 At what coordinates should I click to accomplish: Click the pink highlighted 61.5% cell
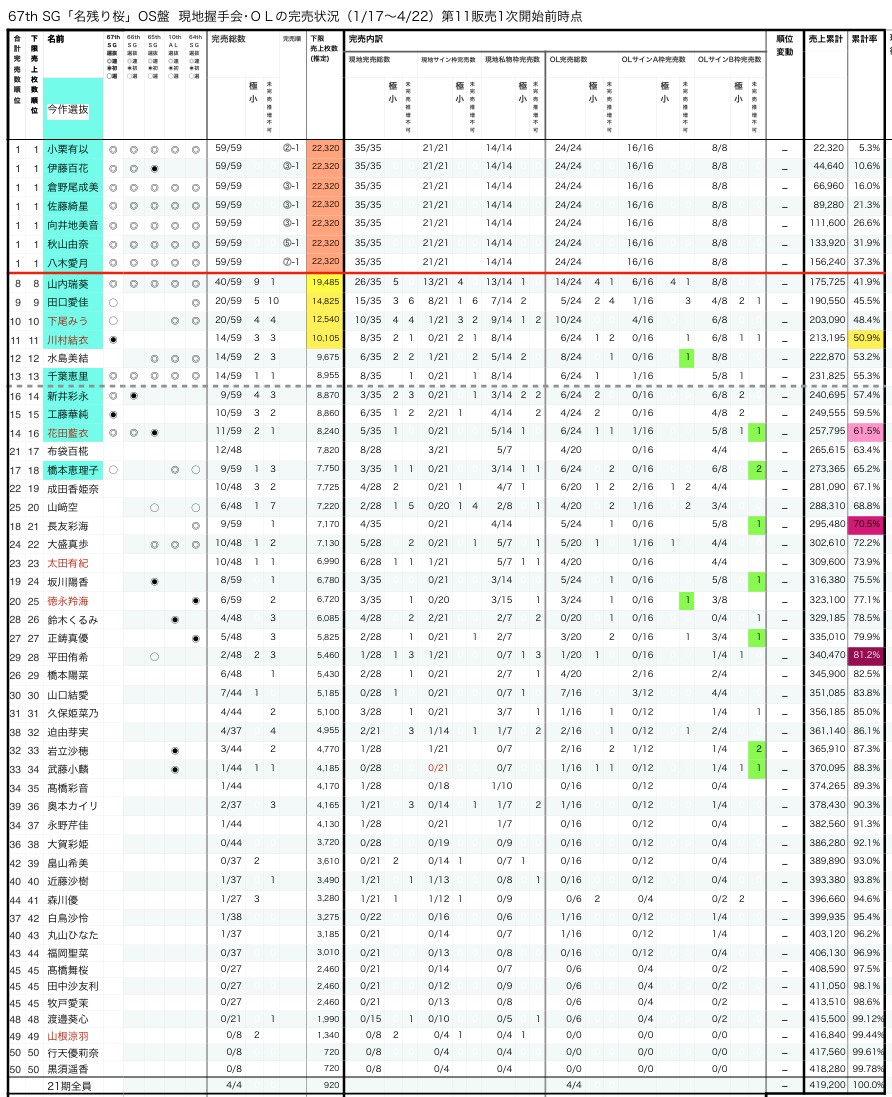(867, 432)
